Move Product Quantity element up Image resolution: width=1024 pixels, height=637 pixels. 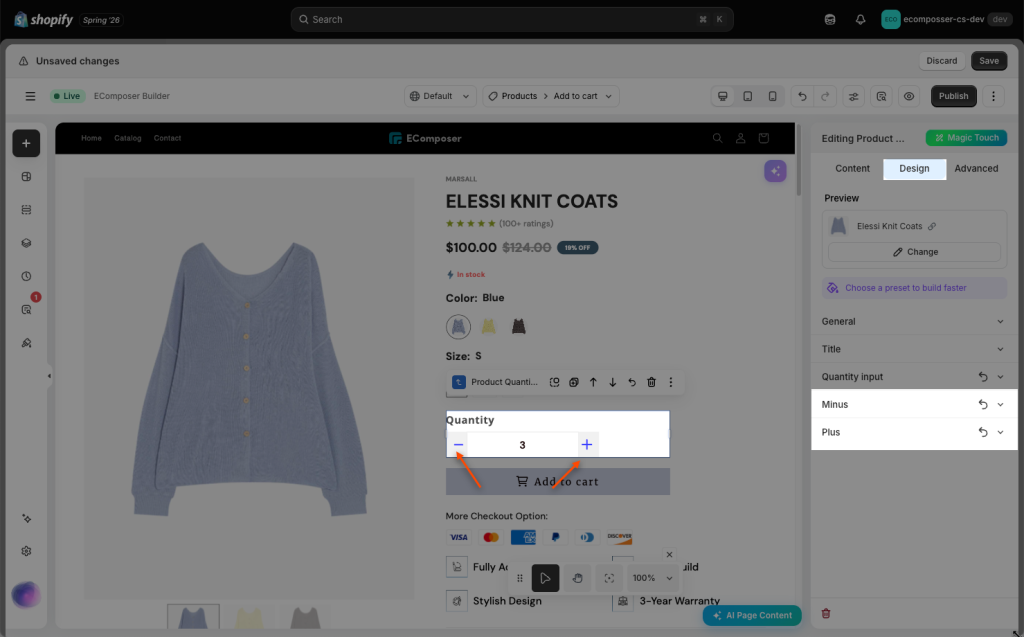[593, 382]
